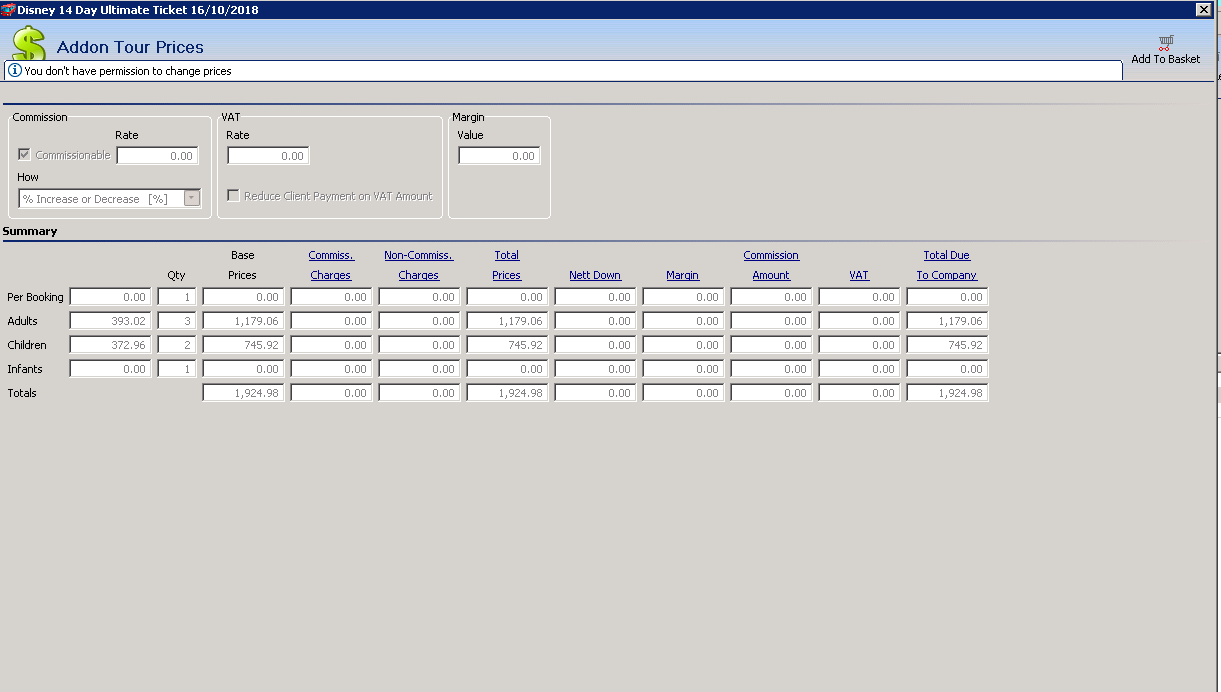Click the Children quantity field showing 2
The height and width of the screenshot is (692, 1221).
(x=177, y=345)
